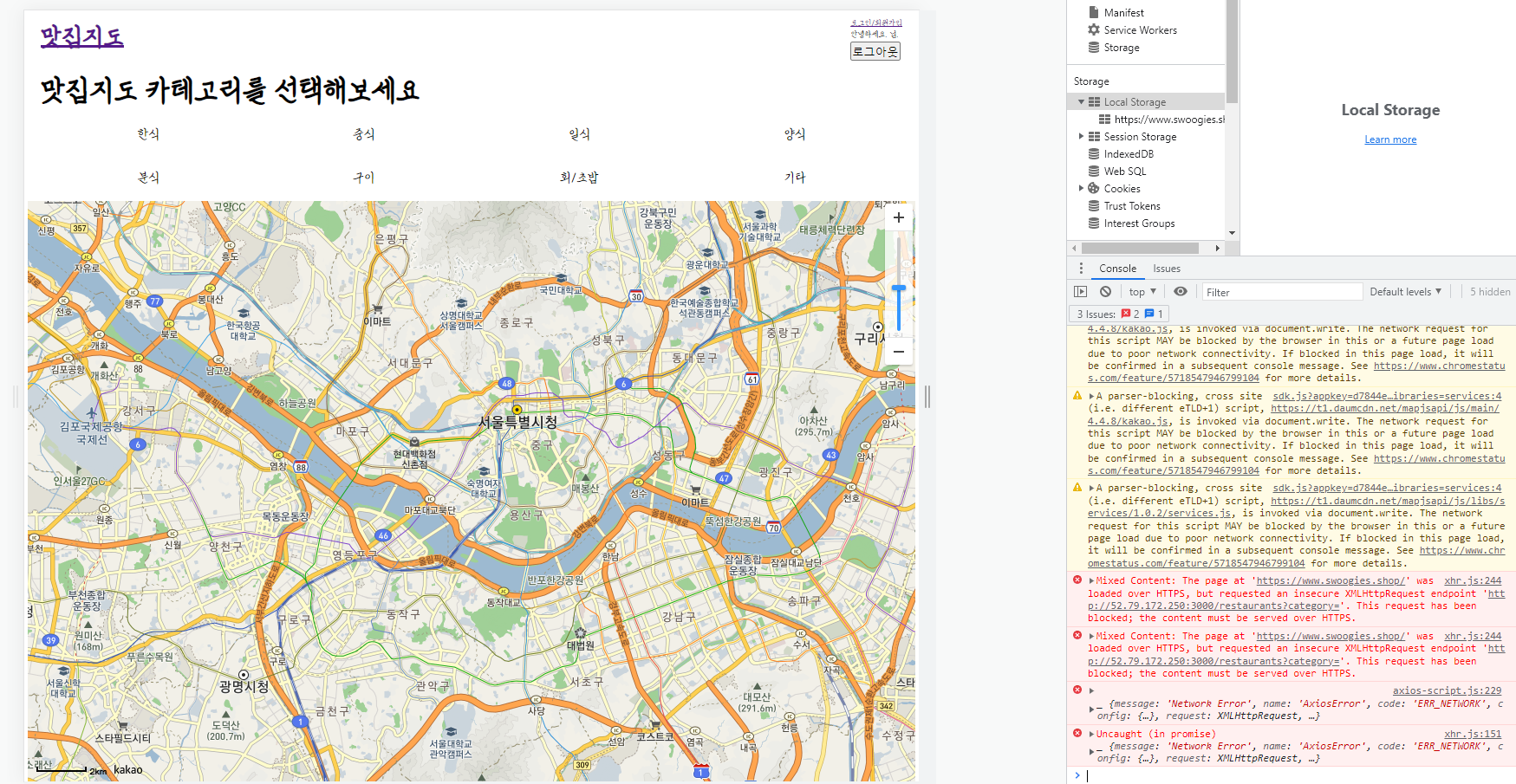
Task: Zoom out the map with minus button
Action: (899, 351)
